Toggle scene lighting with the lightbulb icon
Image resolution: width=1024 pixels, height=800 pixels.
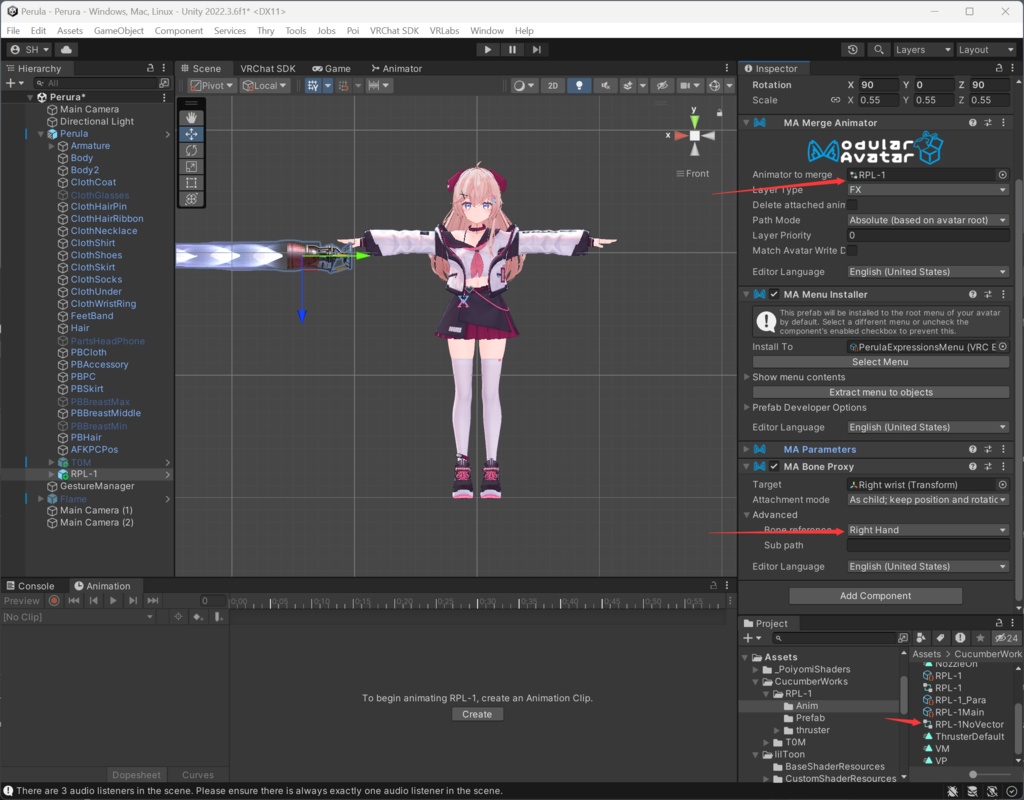(x=579, y=86)
